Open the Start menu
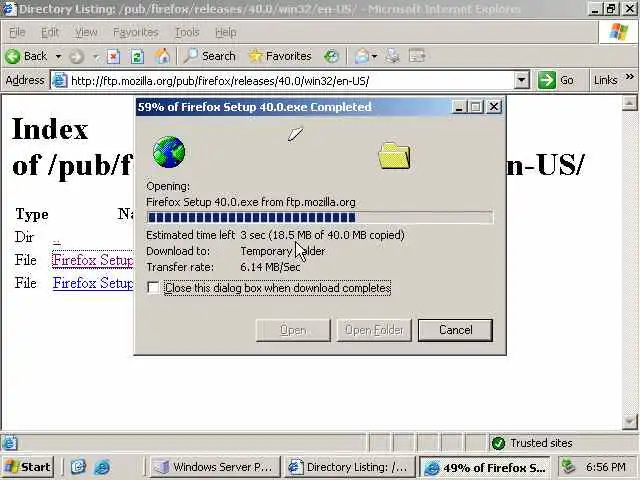The height and width of the screenshot is (480, 640). click(x=28, y=467)
